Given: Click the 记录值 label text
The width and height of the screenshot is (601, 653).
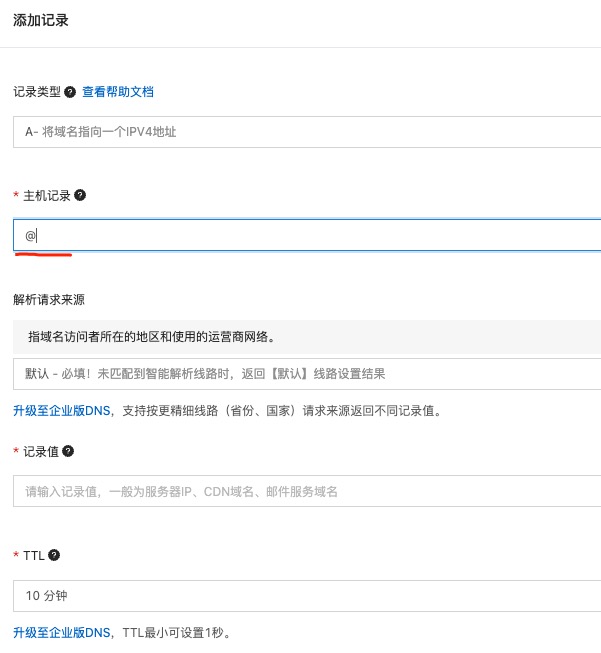Looking at the screenshot, I should (x=41, y=451).
